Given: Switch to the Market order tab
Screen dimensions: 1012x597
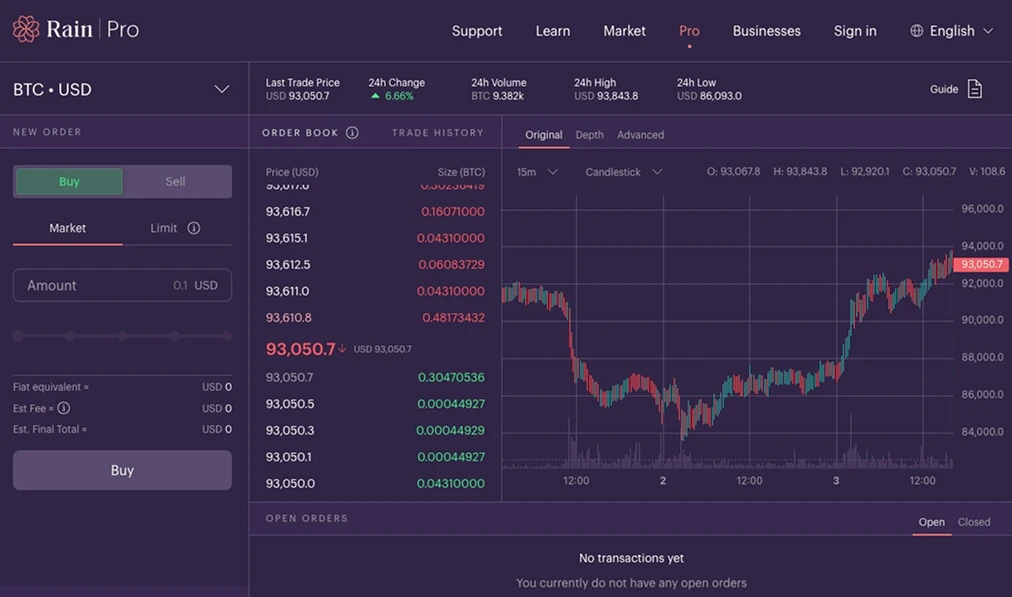Looking at the screenshot, I should coord(67,228).
